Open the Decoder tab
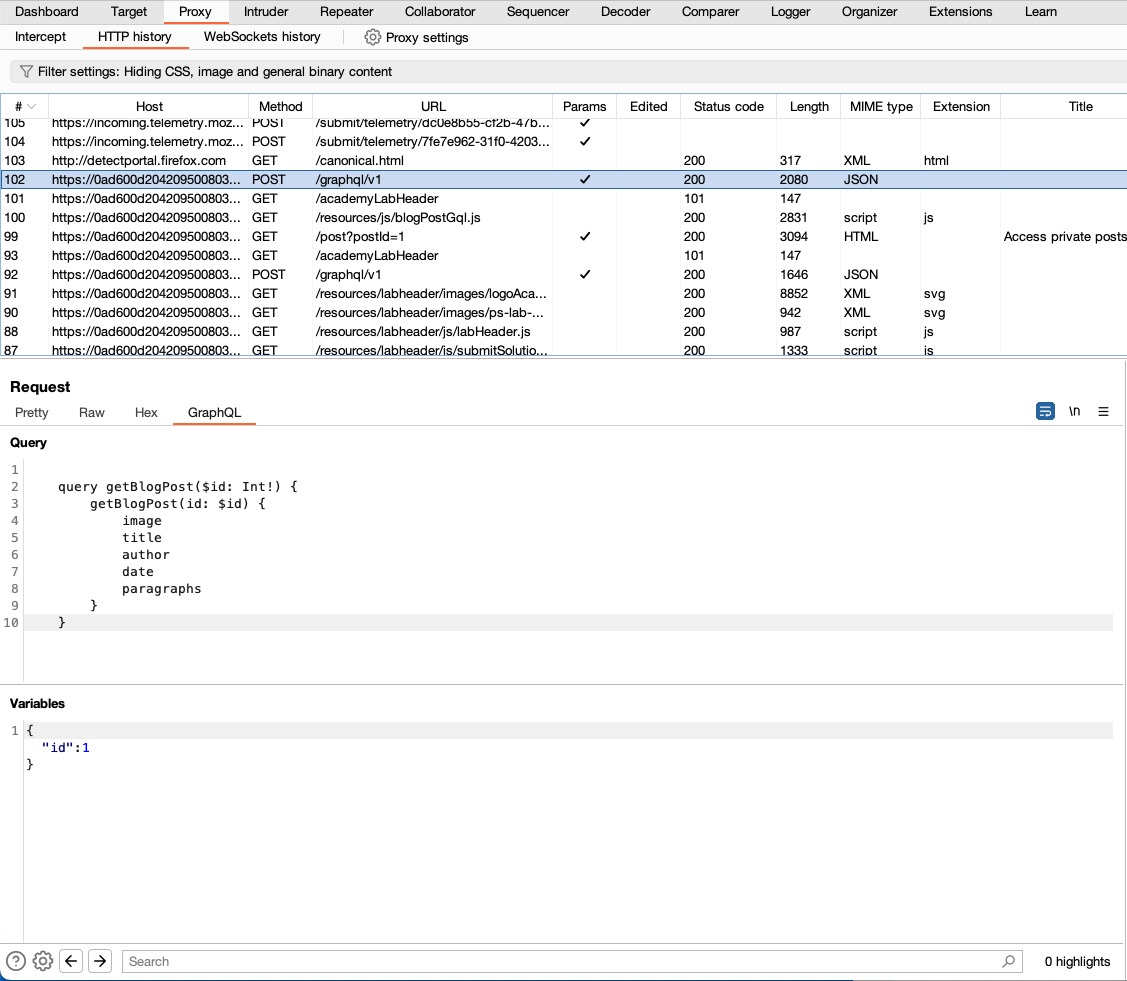The height and width of the screenshot is (981, 1127). (625, 11)
